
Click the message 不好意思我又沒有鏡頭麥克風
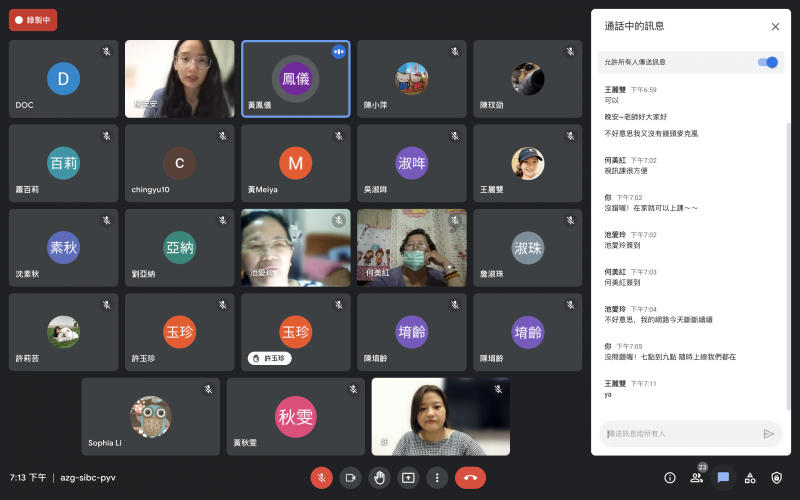point(652,134)
